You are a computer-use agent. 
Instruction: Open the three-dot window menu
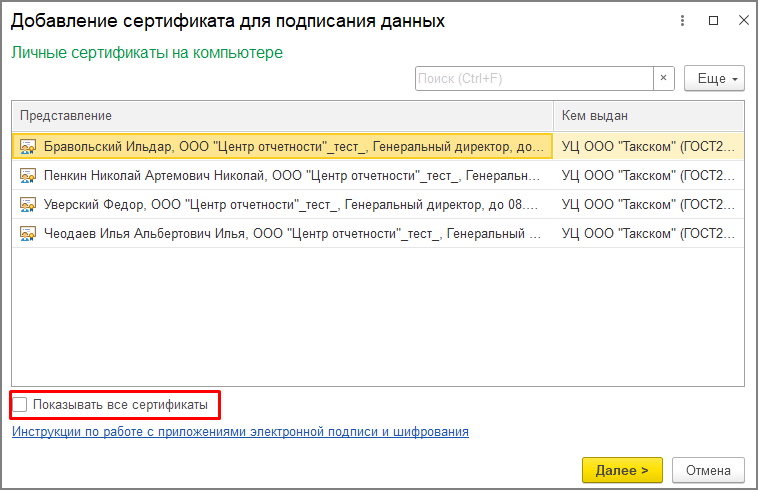coord(682,20)
